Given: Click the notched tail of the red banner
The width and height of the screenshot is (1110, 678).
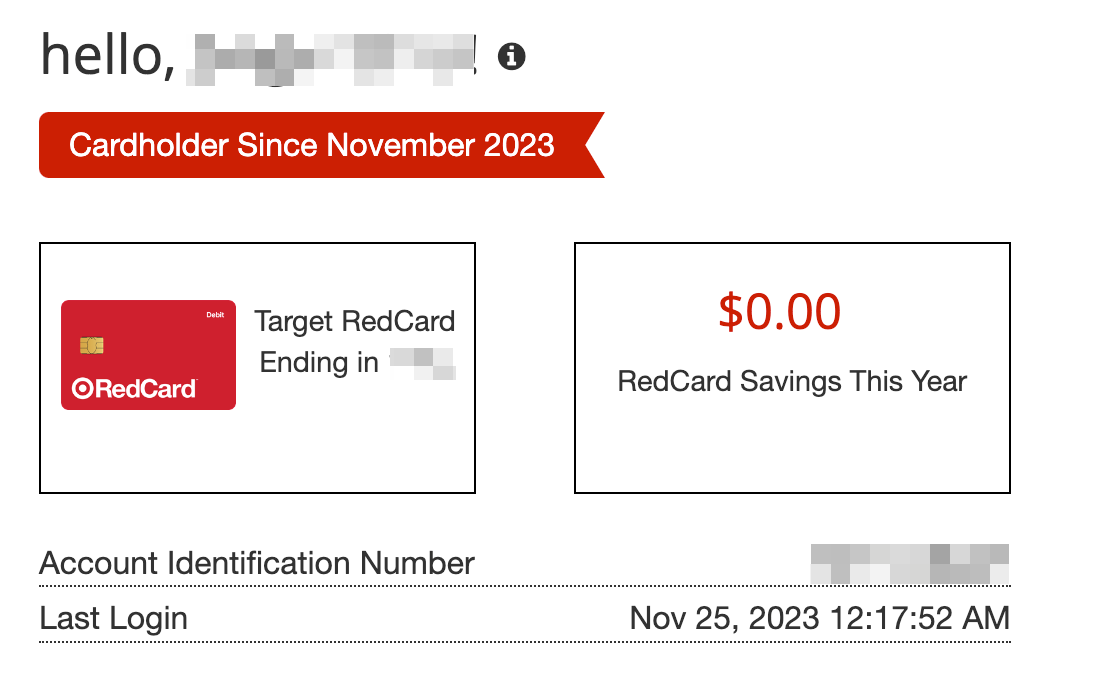Looking at the screenshot, I should (593, 146).
